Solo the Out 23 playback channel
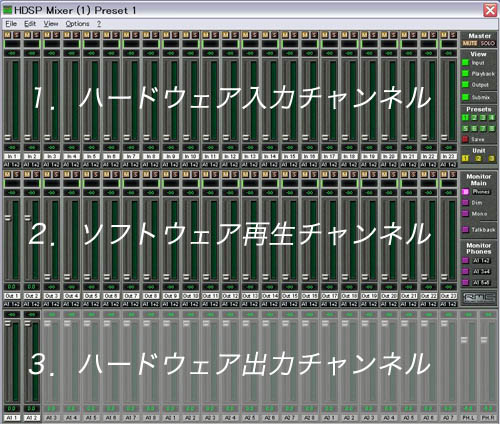 tap(453, 174)
